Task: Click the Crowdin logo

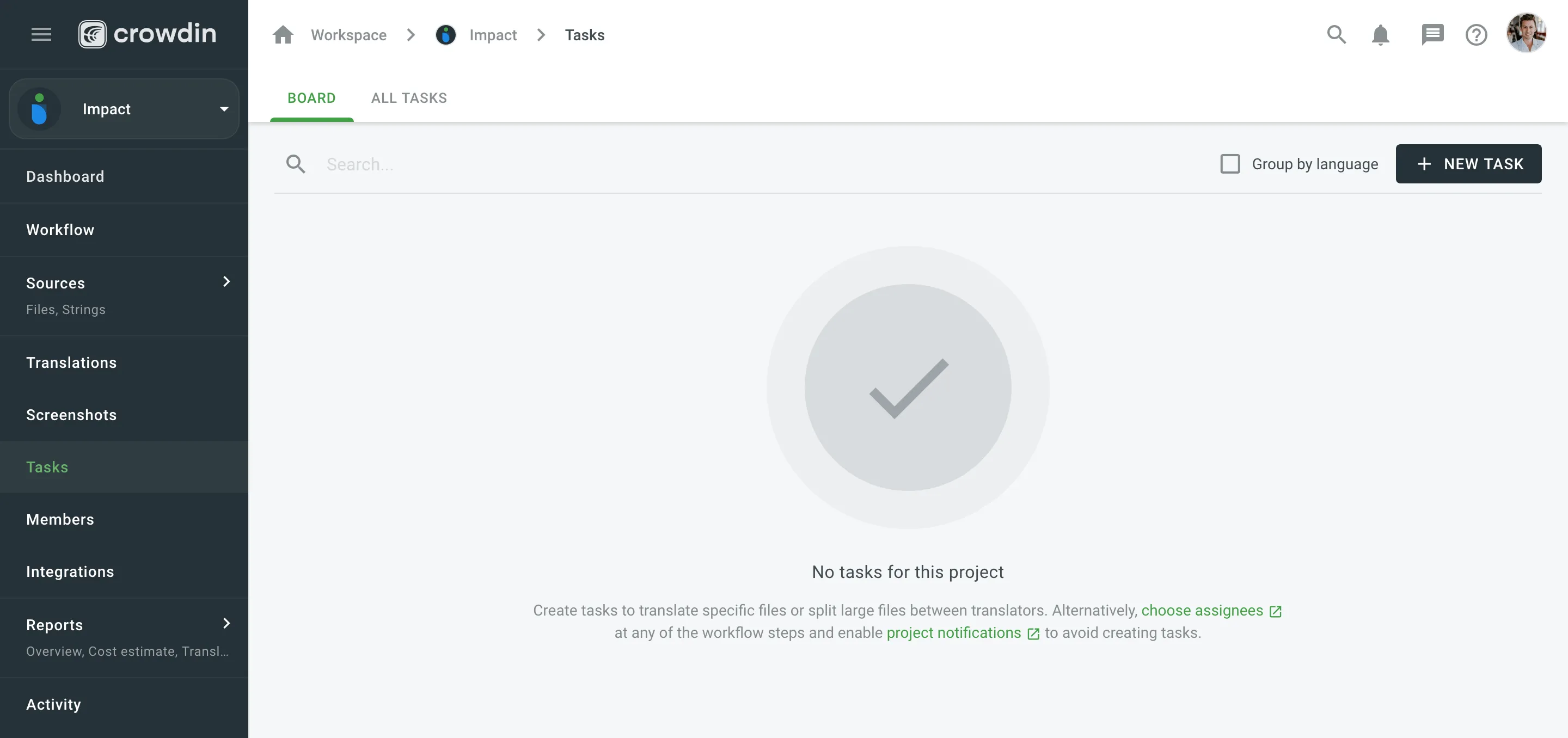Action: point(148,34)
